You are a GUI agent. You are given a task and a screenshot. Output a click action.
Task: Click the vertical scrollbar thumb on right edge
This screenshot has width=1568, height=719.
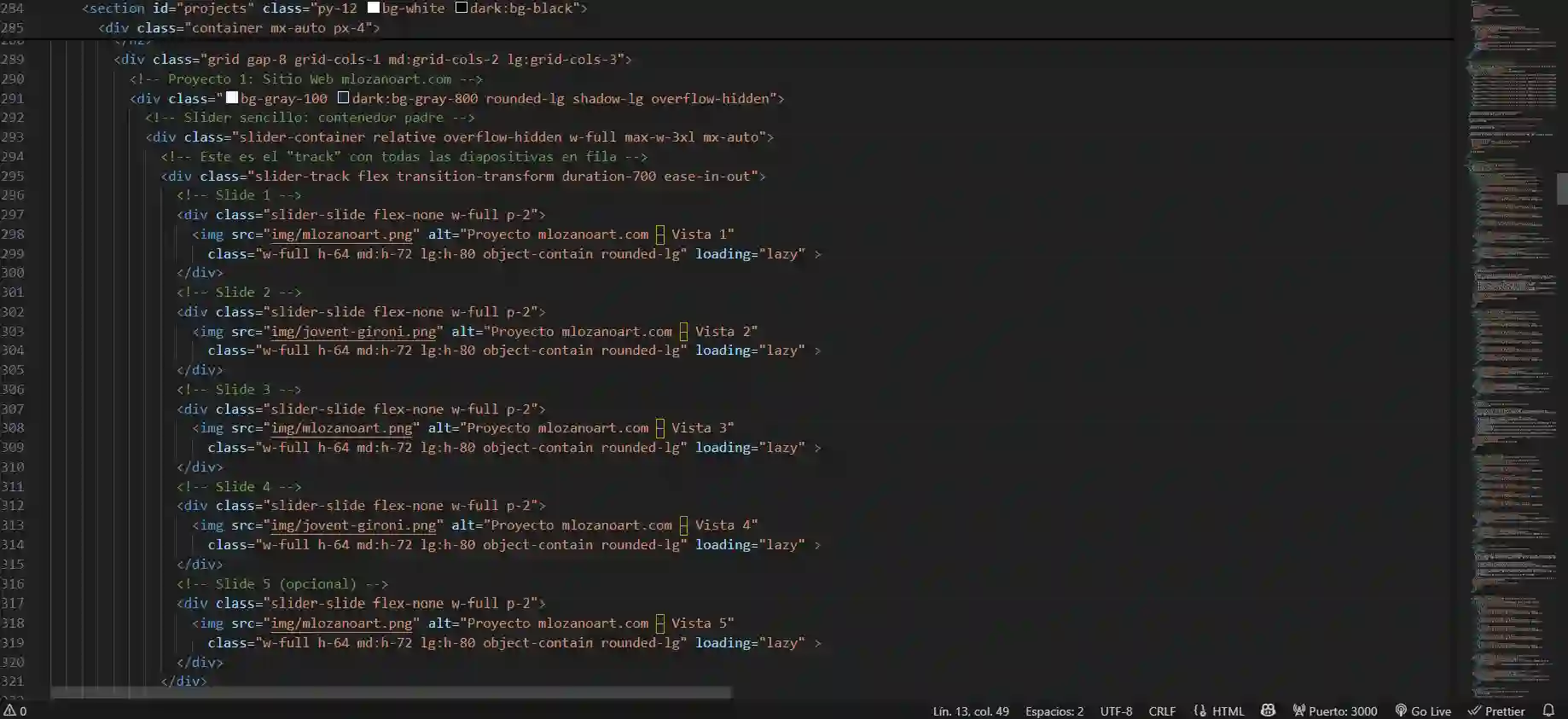point(1561,188)
